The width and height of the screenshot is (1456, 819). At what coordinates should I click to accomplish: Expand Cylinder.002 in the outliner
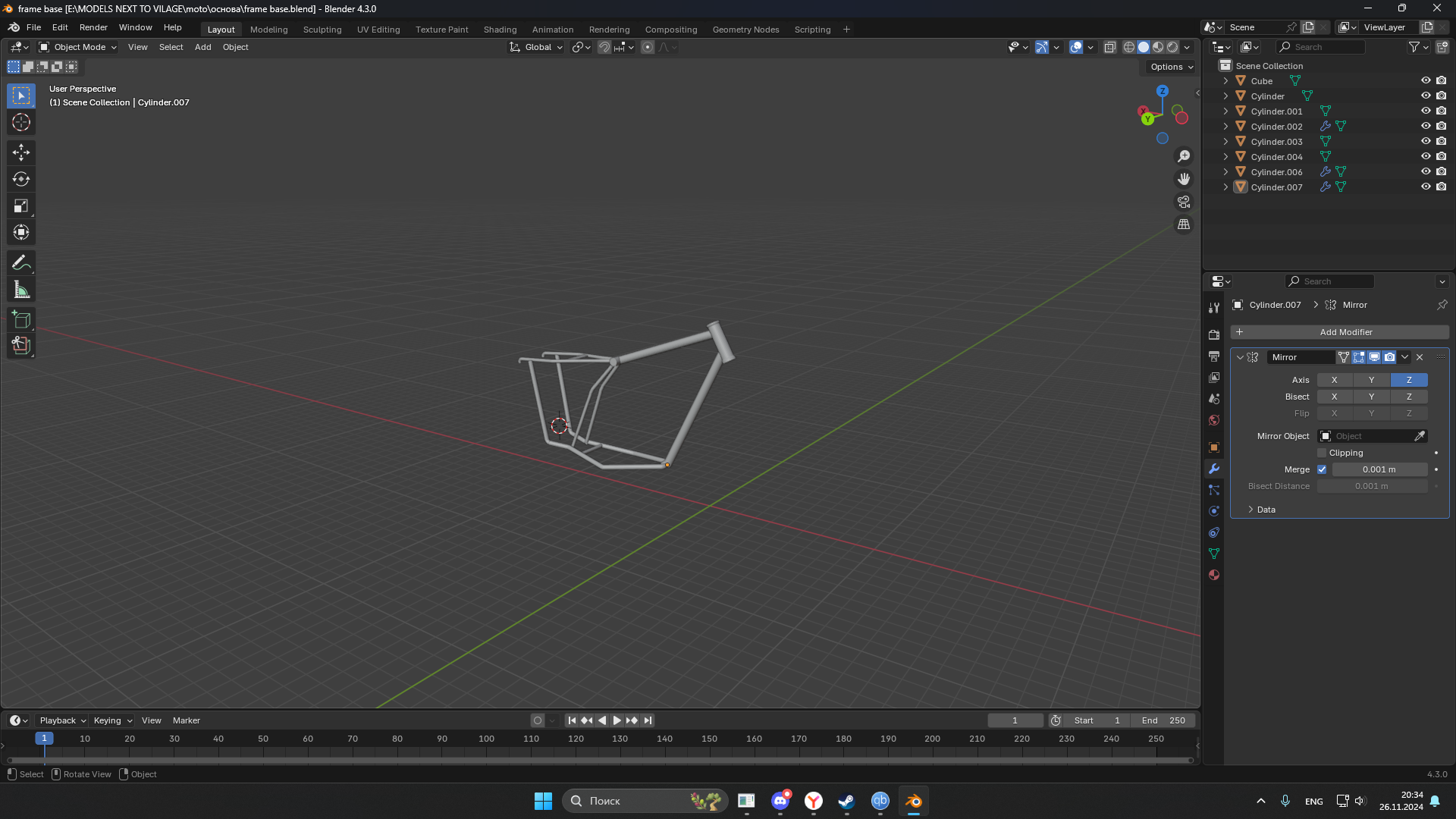(1225, 127)
